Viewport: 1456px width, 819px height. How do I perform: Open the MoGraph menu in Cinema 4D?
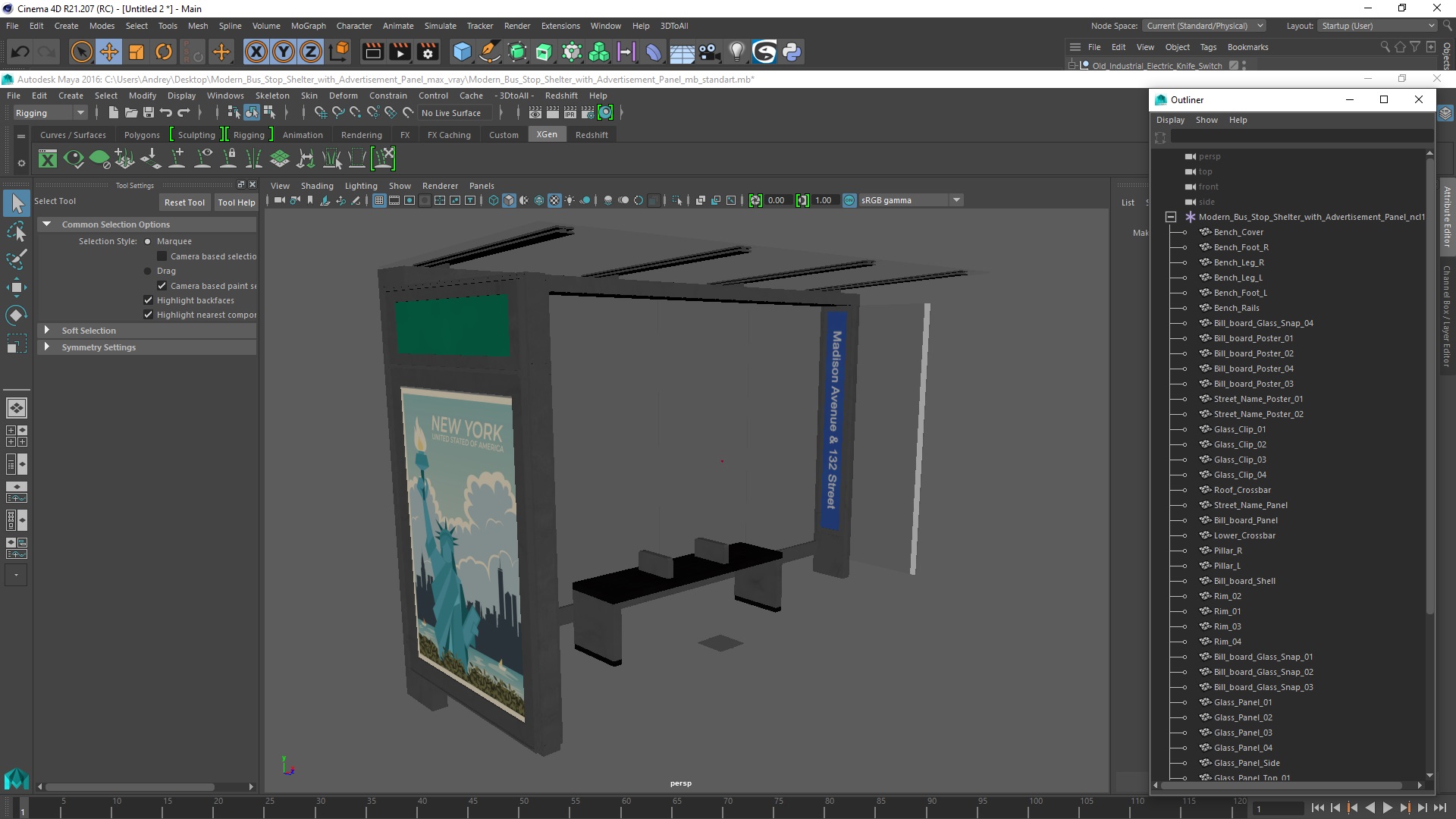308,26
